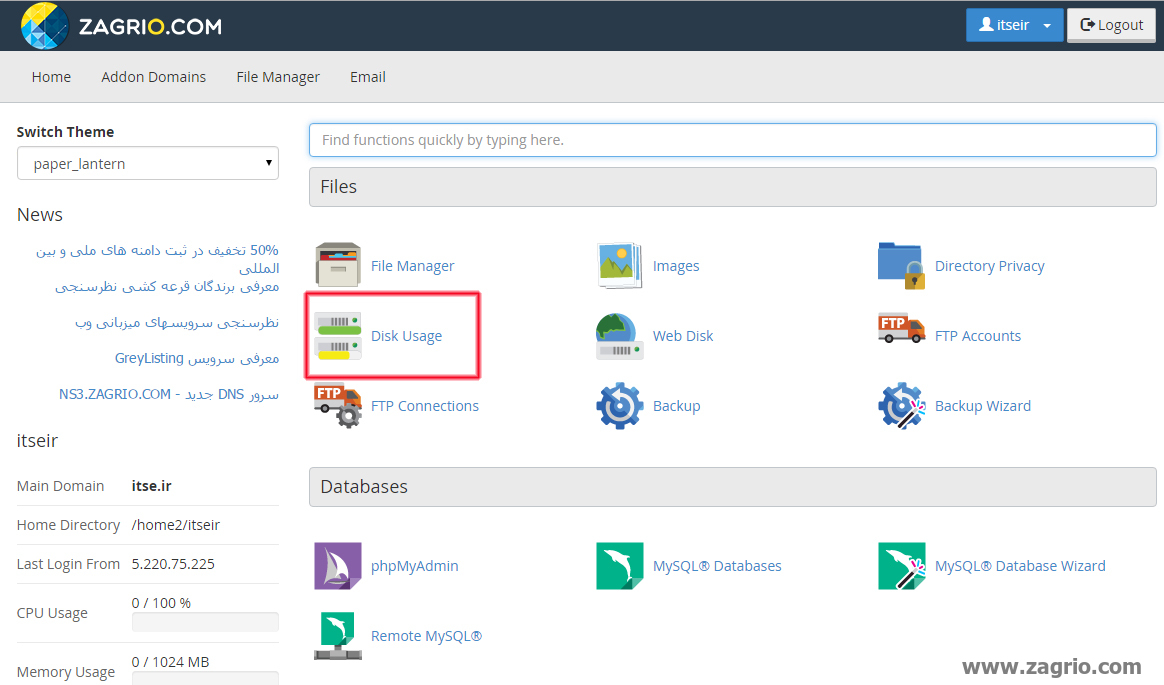Click the Backup Wizard wand icon
The image size is (1164, 685).
click(x=901, y=405)
